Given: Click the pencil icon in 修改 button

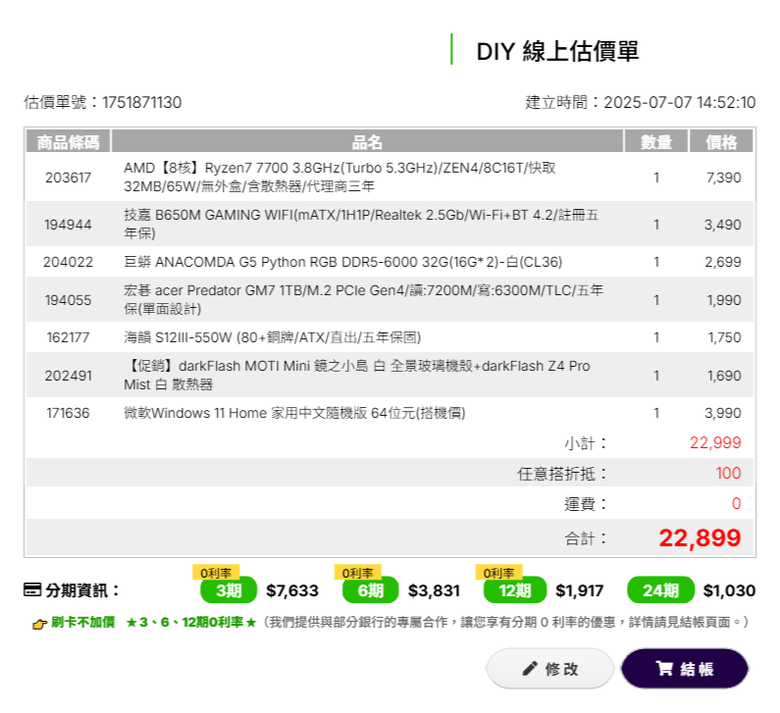Looking at the screenshot, I should (530, 668).
